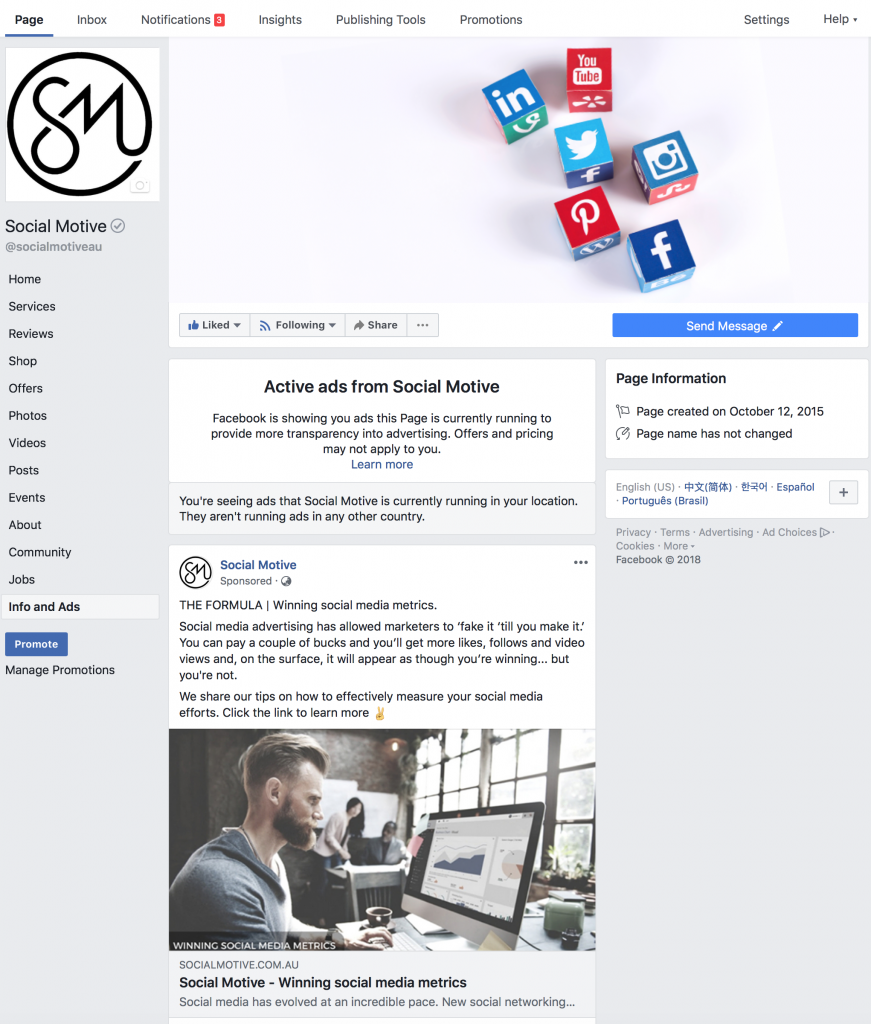Click the verified badge next to Social Motive
Viewport: 871px width, 1024px height.
click(118, 226)
